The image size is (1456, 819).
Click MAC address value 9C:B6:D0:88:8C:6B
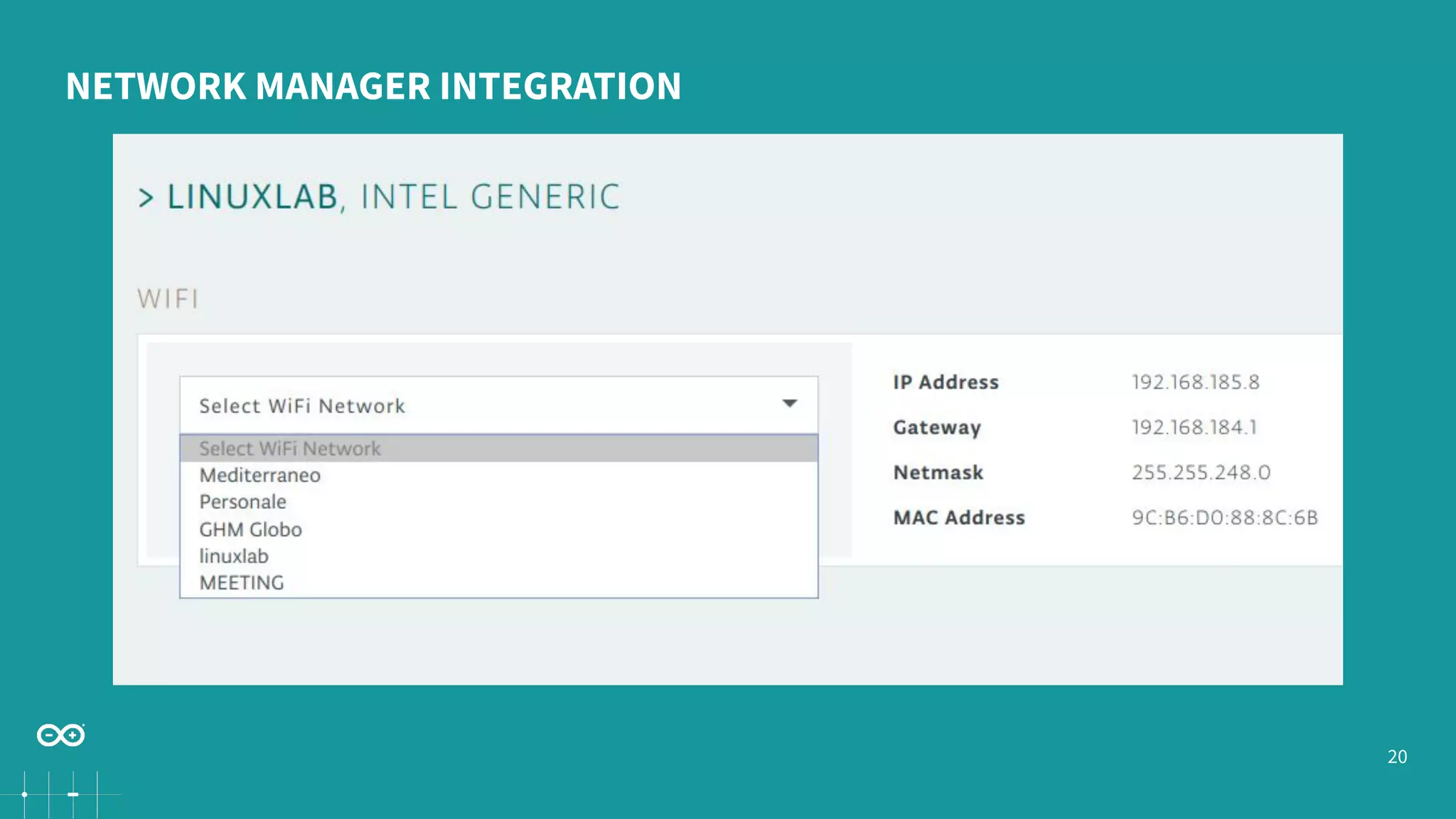pos(1225,517)
